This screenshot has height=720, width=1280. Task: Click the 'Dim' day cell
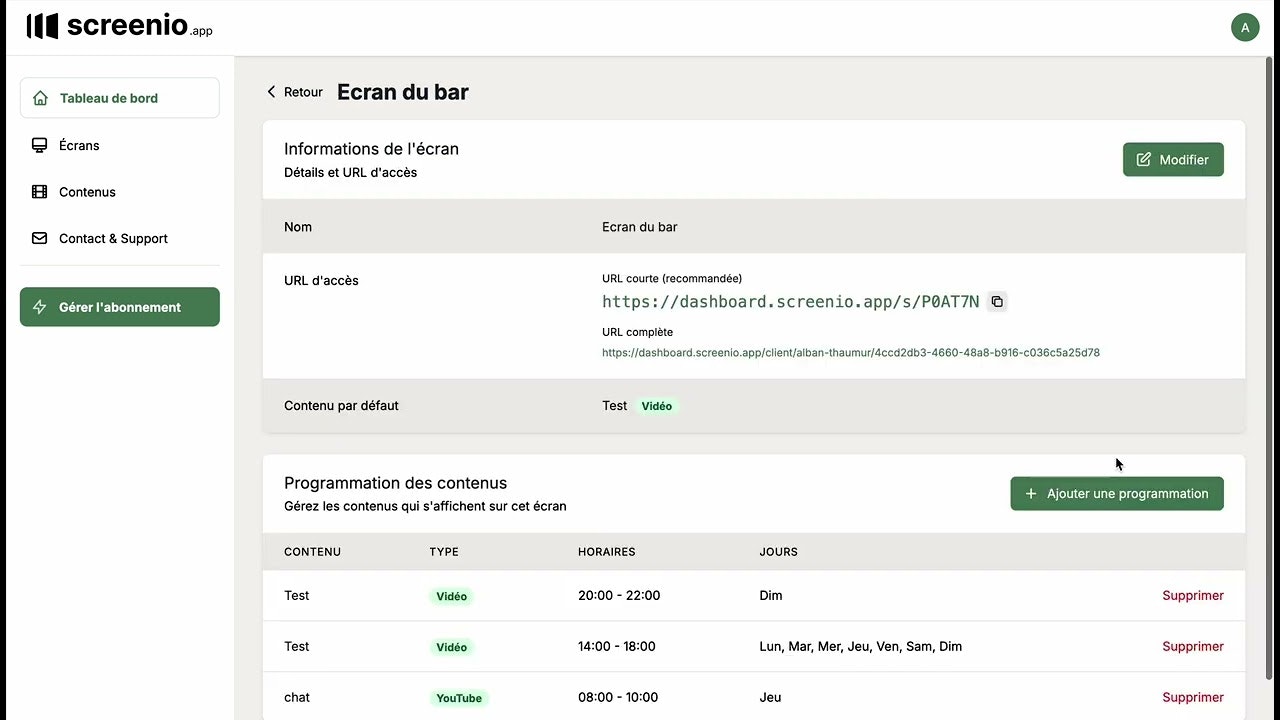pos(771,595)
